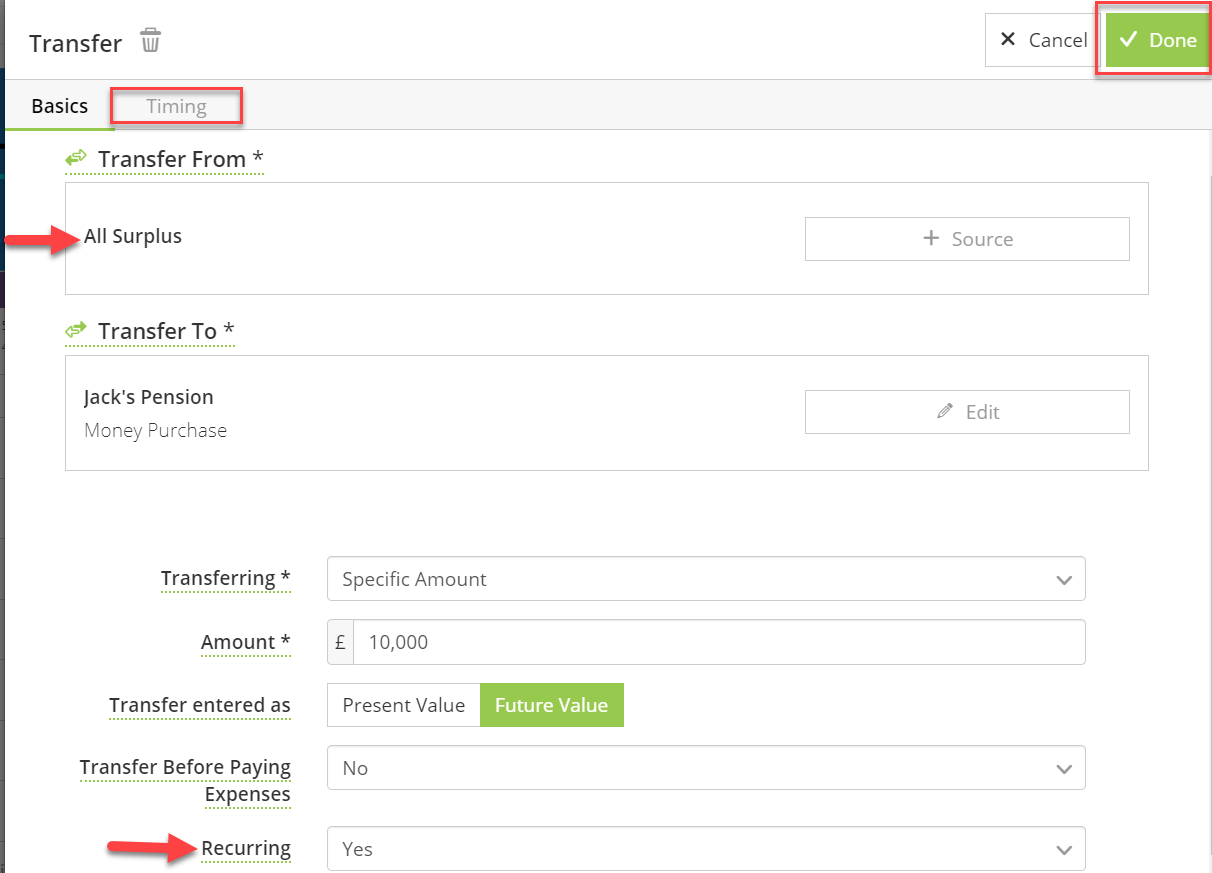Edit the Jack's Pension destination

[x=967, y=412]
